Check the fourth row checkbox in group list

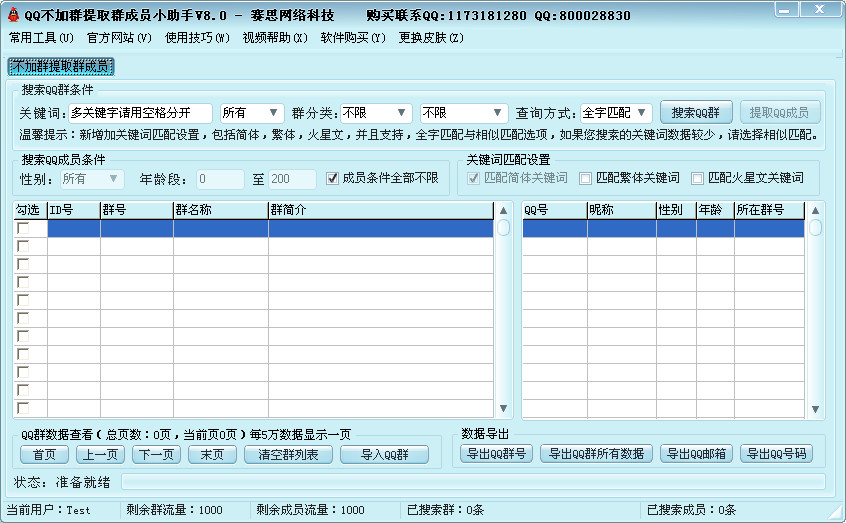tap(23, 282)
